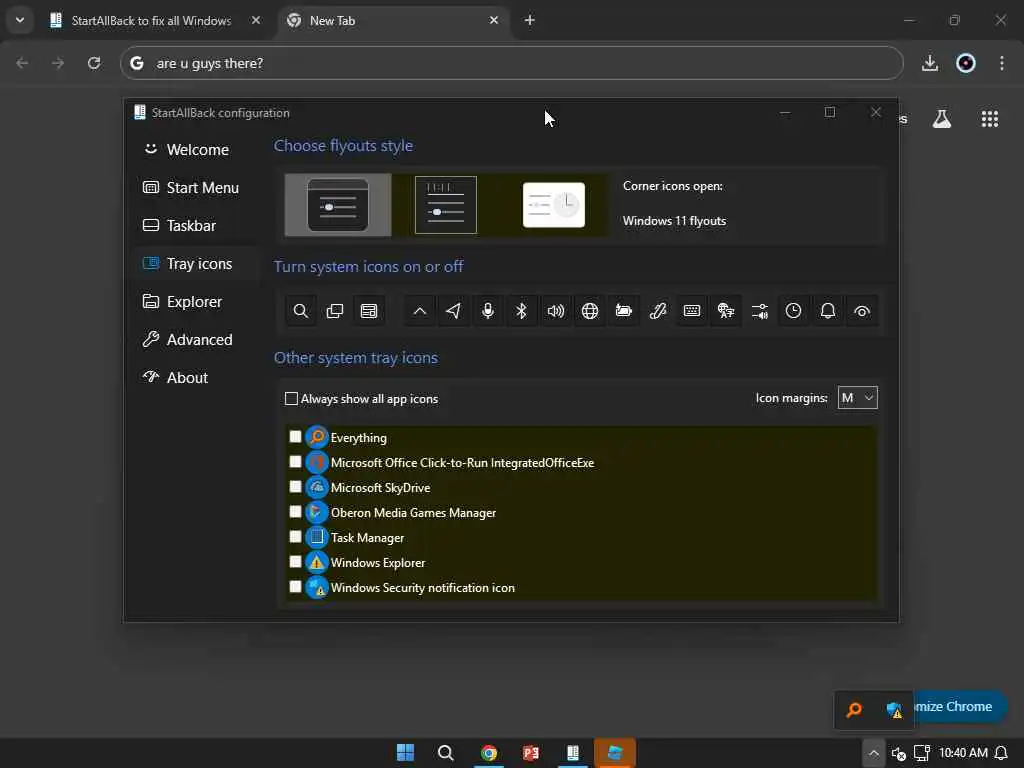Image resolution: width=1024 pixels, height=768 pixels.
Task: Select the outlined Windows 10 flyout style
Action: pyautogui.click(x=445, y=205)
